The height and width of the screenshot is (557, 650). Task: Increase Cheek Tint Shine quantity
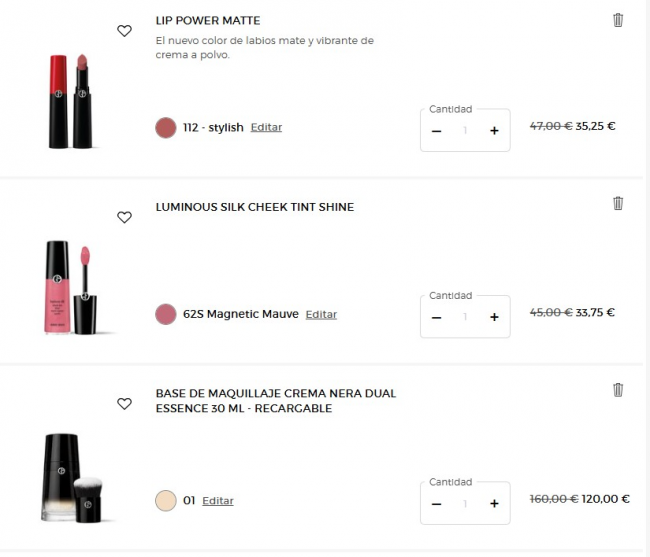[x=494, y=317]
